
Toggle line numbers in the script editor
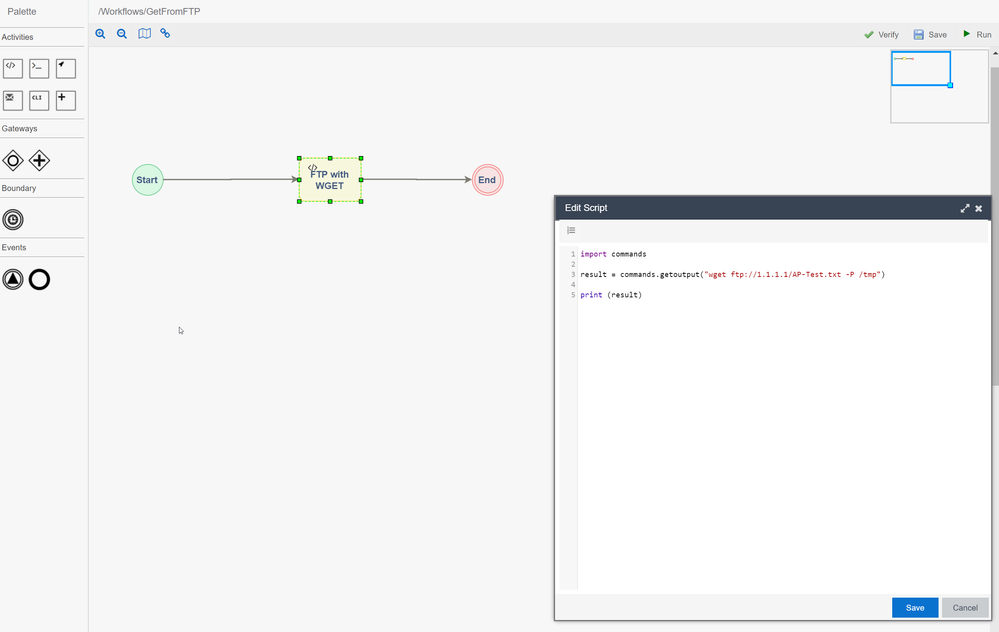[x=571, y=231]
